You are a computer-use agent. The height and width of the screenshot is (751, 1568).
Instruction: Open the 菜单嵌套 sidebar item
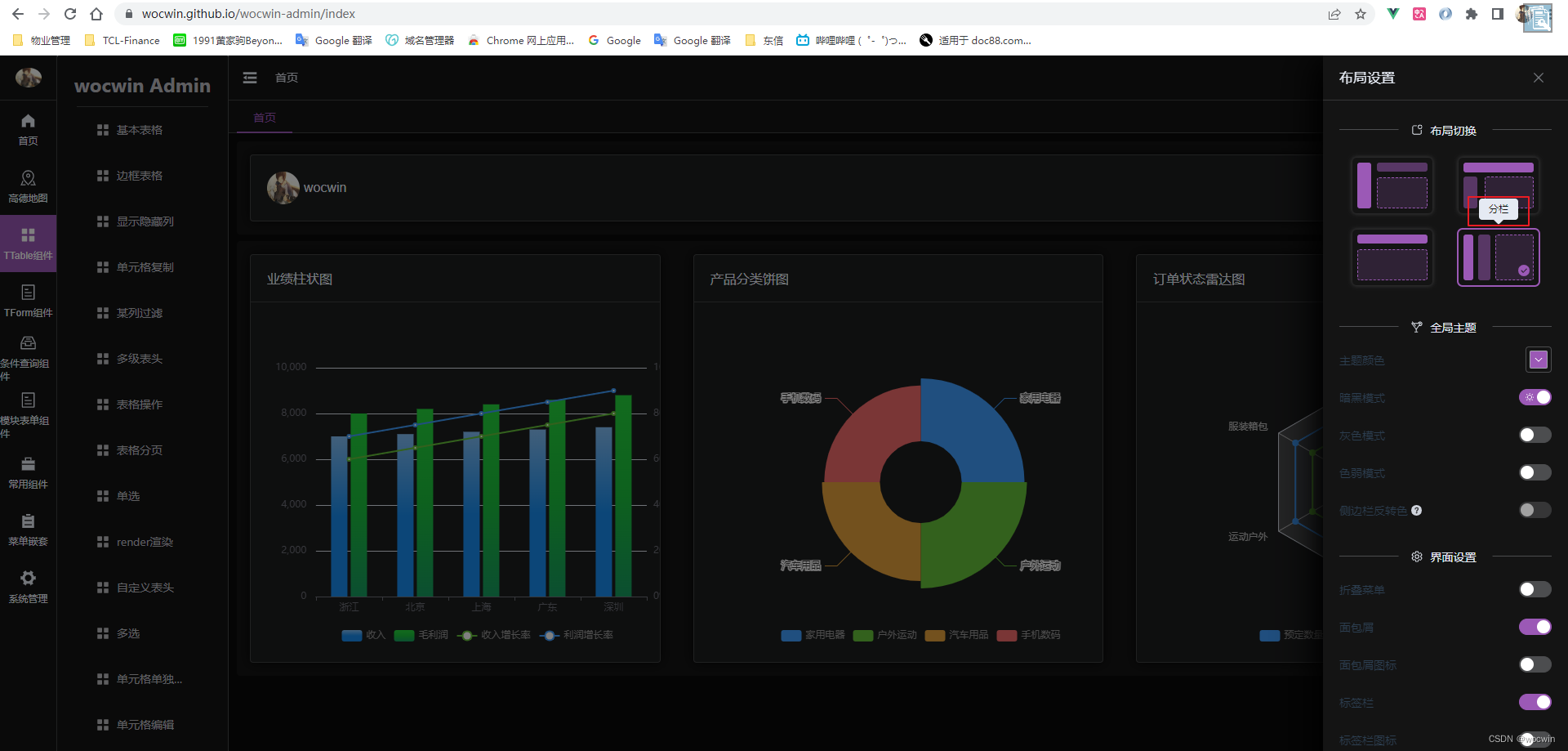(28, 530)
